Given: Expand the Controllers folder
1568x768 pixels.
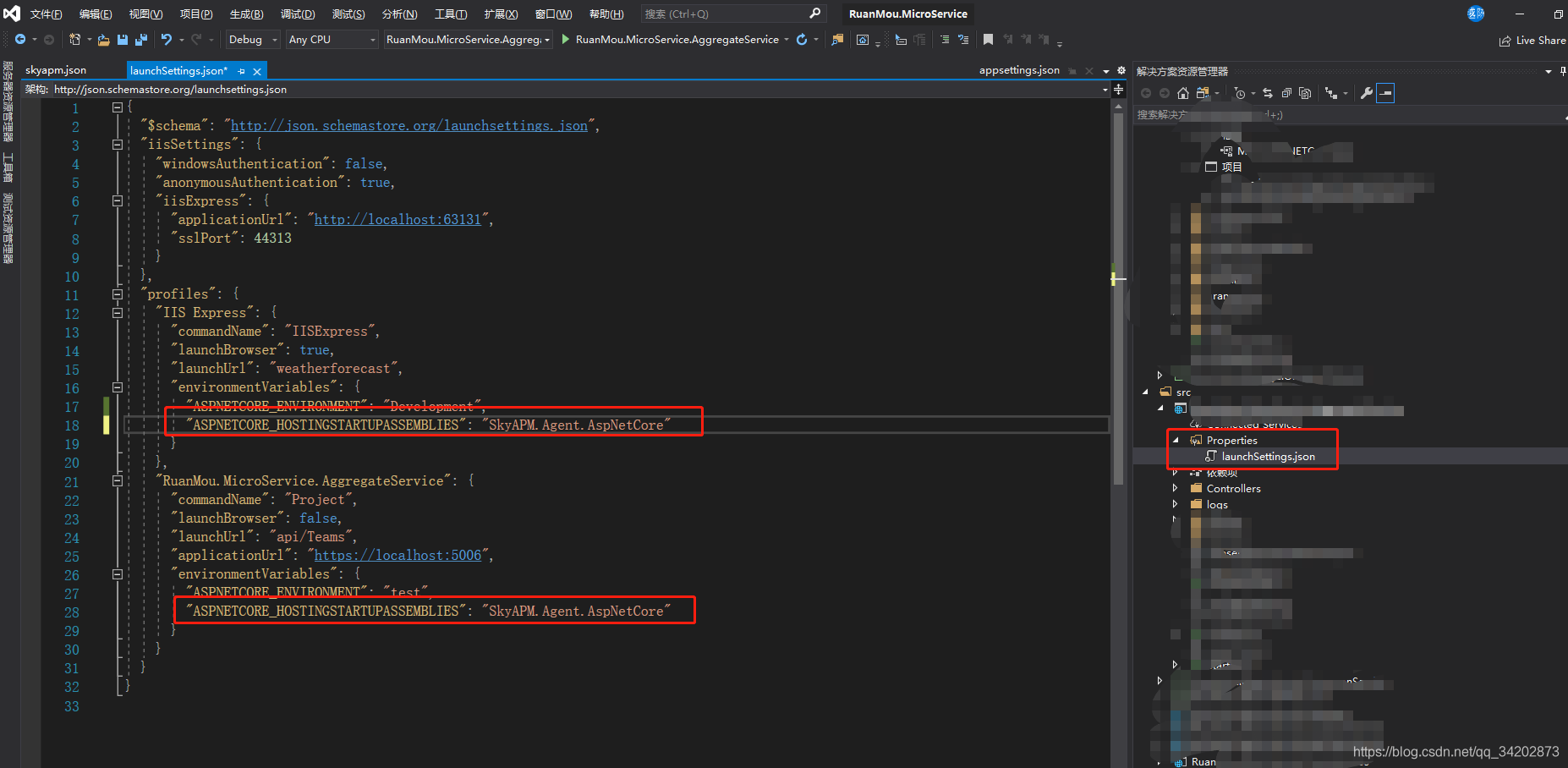Looking at the screenshot, I should tap(1175, 488).
